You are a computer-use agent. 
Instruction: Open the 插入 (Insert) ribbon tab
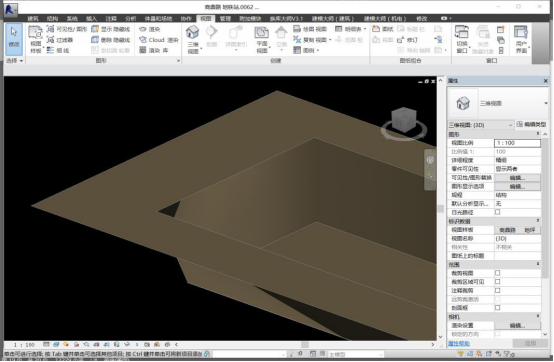[x=92, y=18]
